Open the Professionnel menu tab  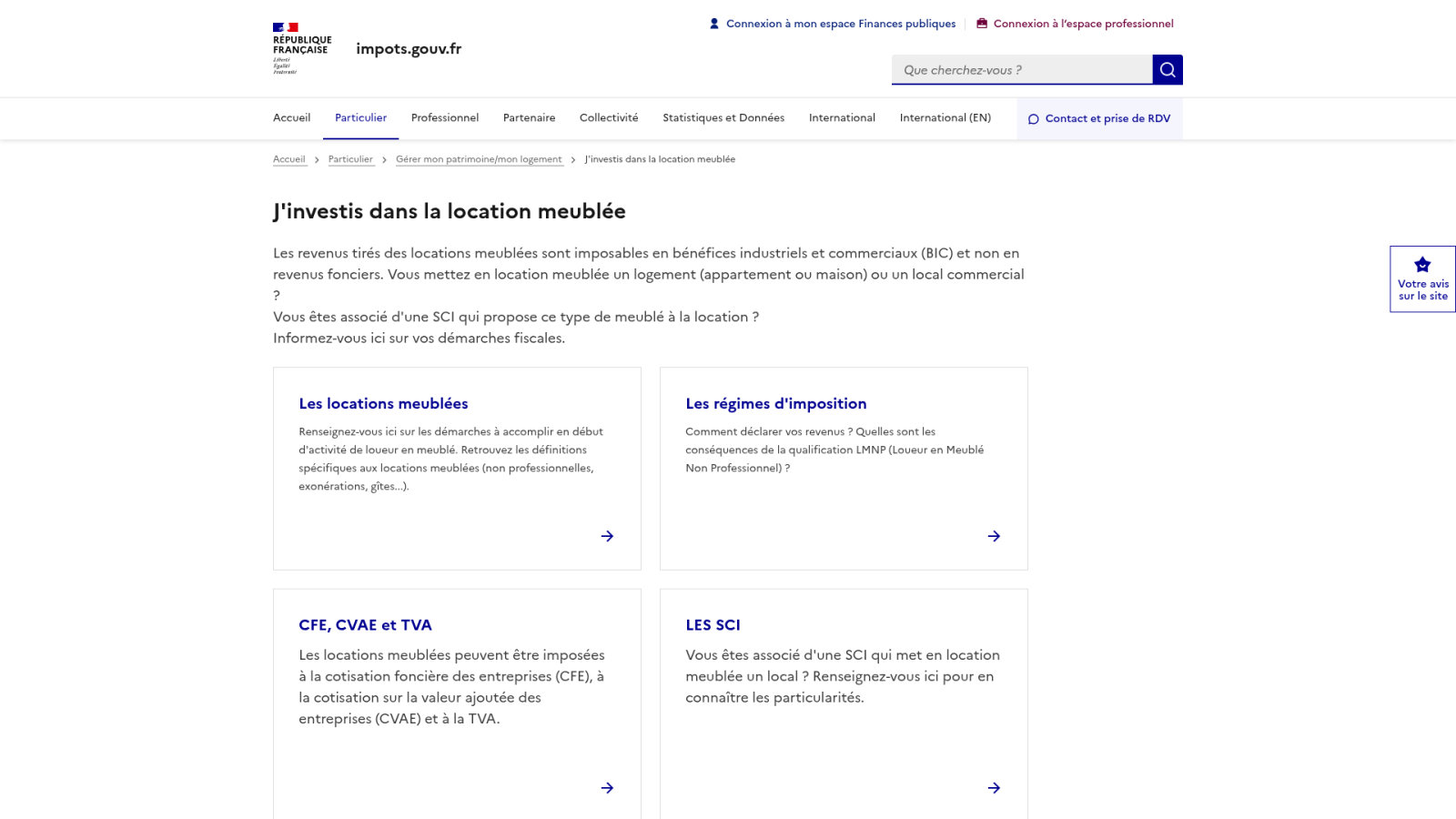pos(445,118)
